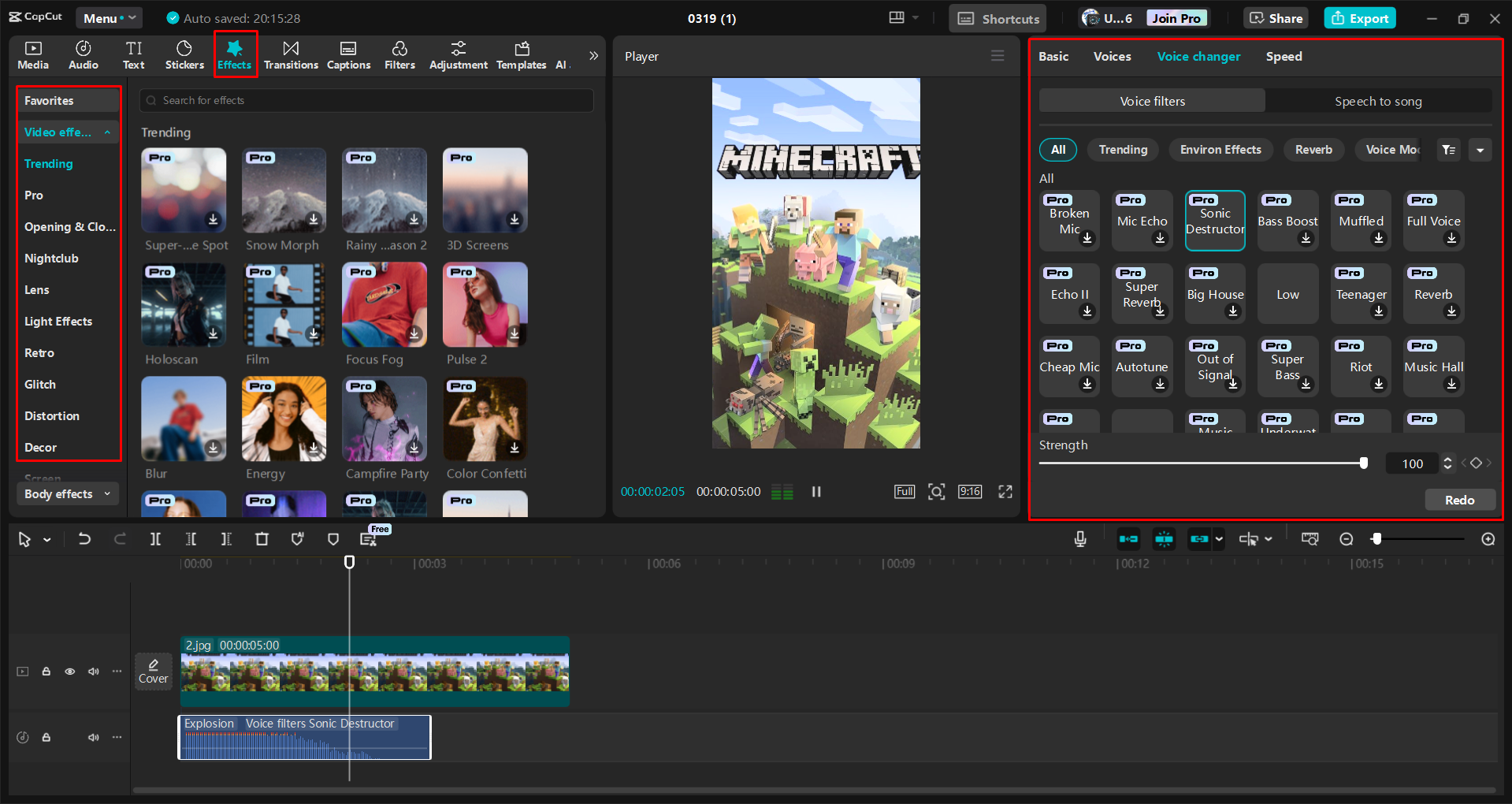Open the Adjustment panel
Image resolution: width=1512 pixels, height=804 pixels.
[458, 54]
